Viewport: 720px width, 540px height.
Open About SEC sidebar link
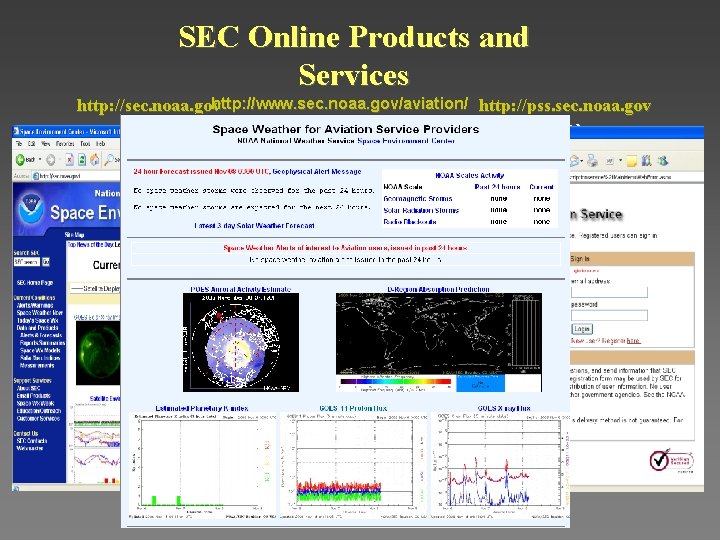click(28, 388)
